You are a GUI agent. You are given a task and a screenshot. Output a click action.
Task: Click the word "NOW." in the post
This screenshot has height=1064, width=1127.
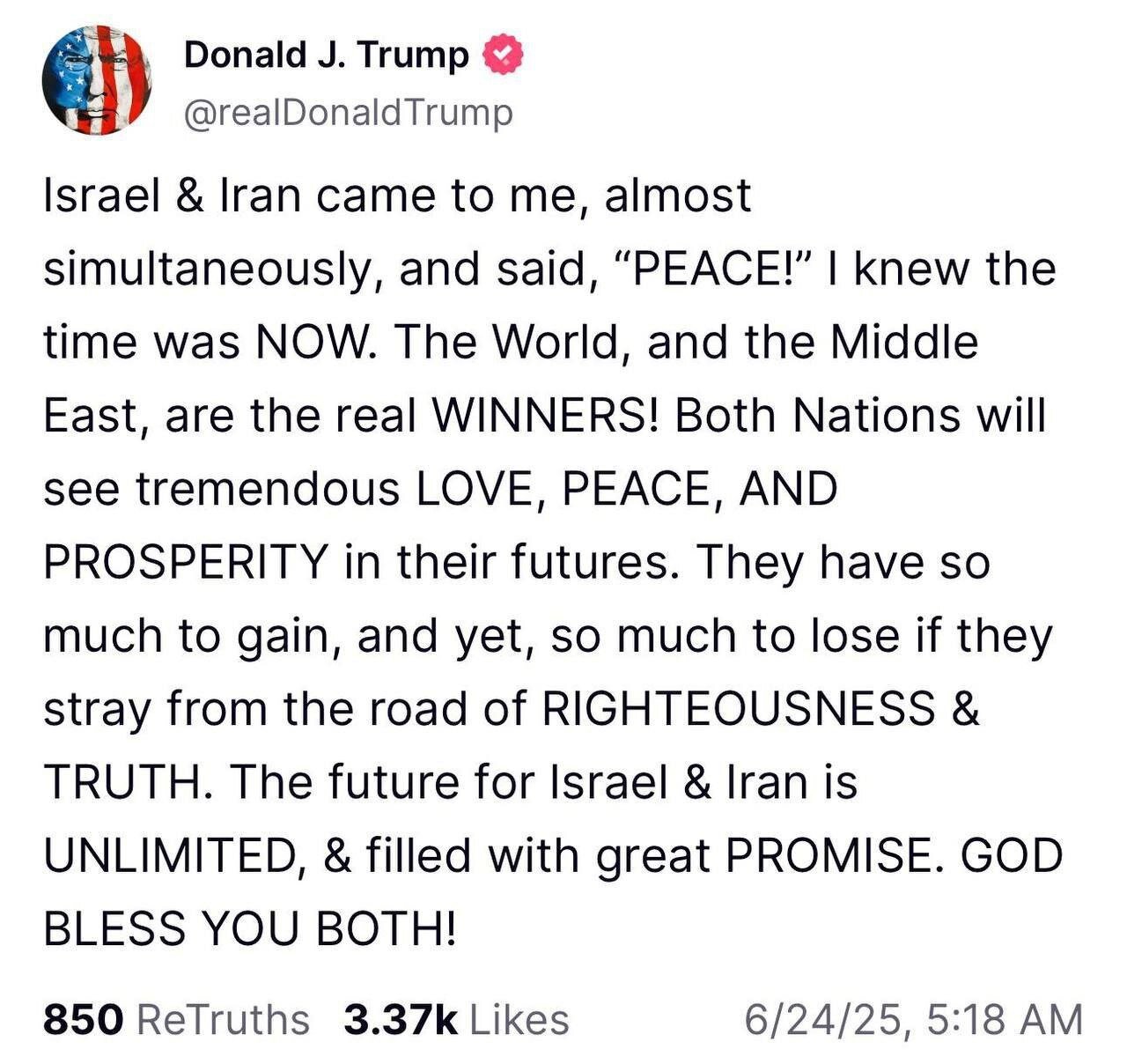[x=318, y=342]
